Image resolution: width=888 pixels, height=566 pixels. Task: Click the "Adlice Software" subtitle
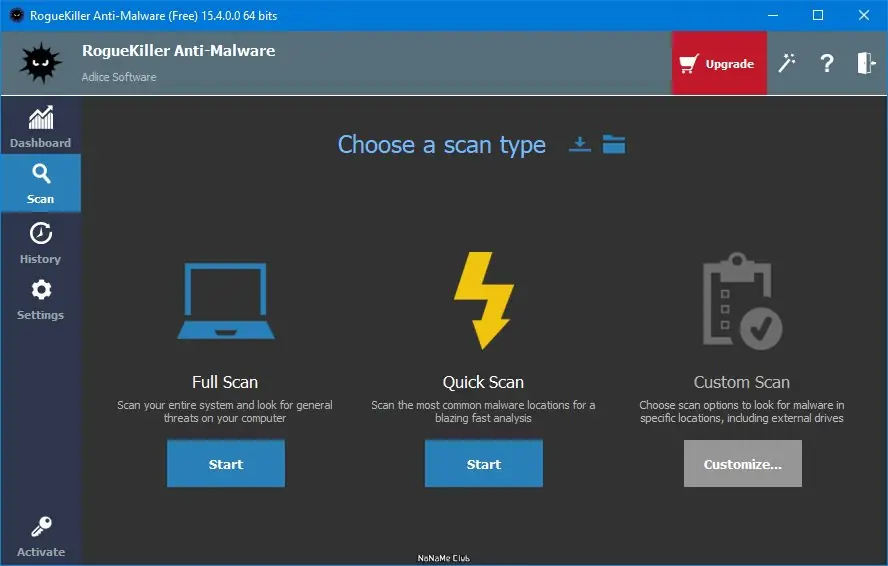tap(119, 77)
